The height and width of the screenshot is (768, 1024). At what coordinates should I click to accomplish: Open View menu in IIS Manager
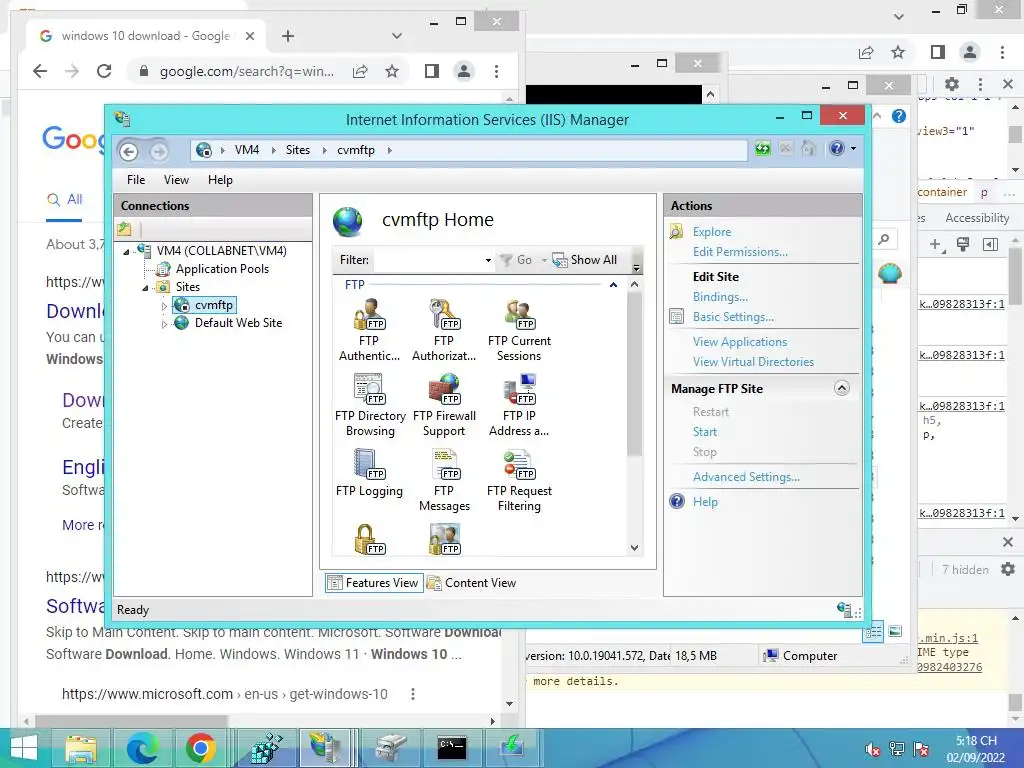point(176,180)
